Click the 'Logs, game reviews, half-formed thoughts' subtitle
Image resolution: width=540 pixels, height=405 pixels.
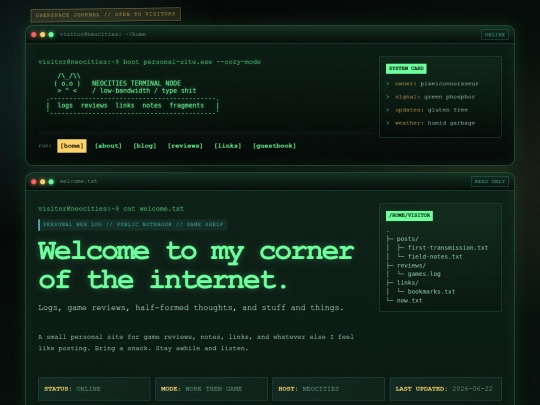point(191,308)
